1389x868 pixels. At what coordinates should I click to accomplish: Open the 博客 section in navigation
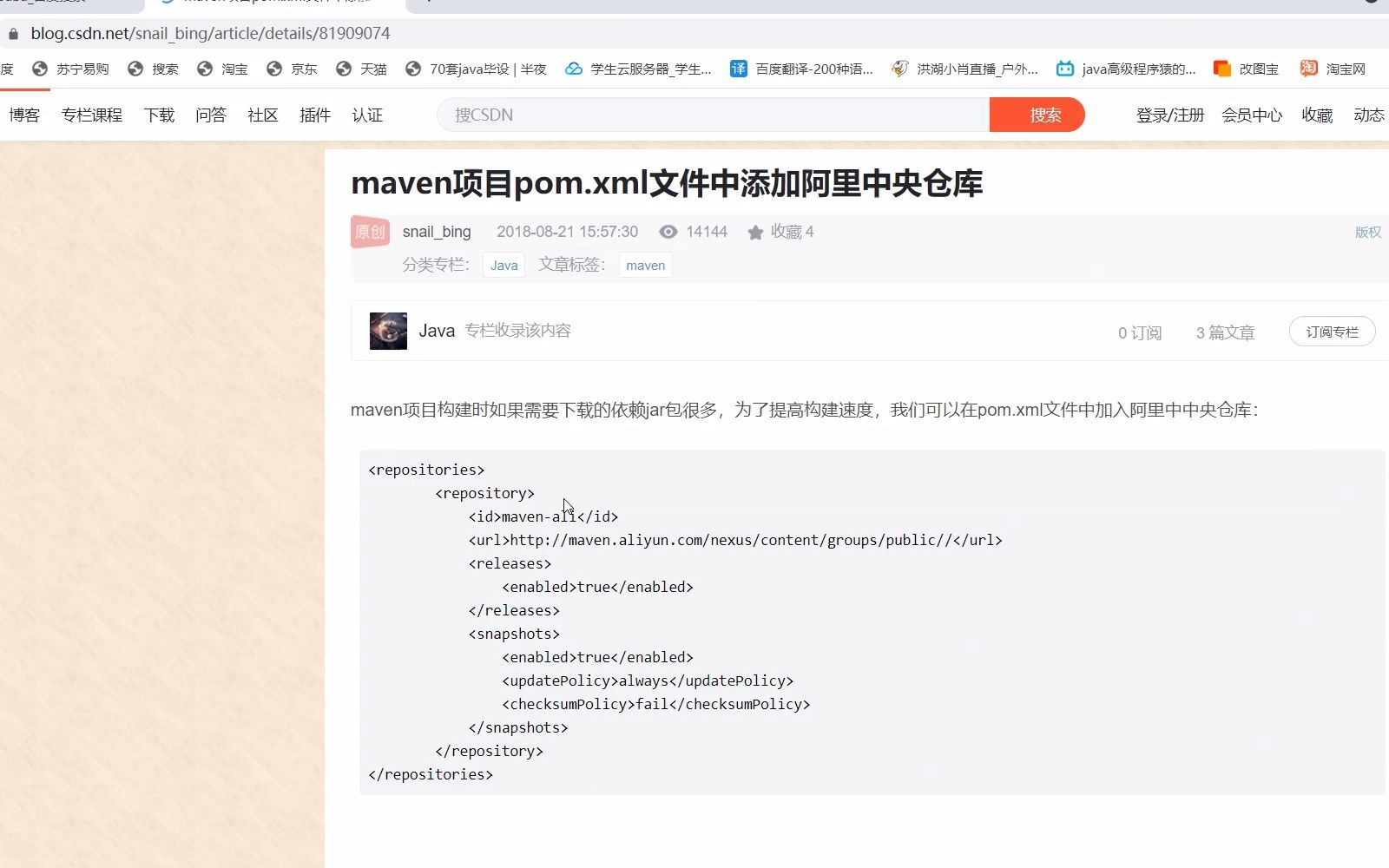click(24, 115)
